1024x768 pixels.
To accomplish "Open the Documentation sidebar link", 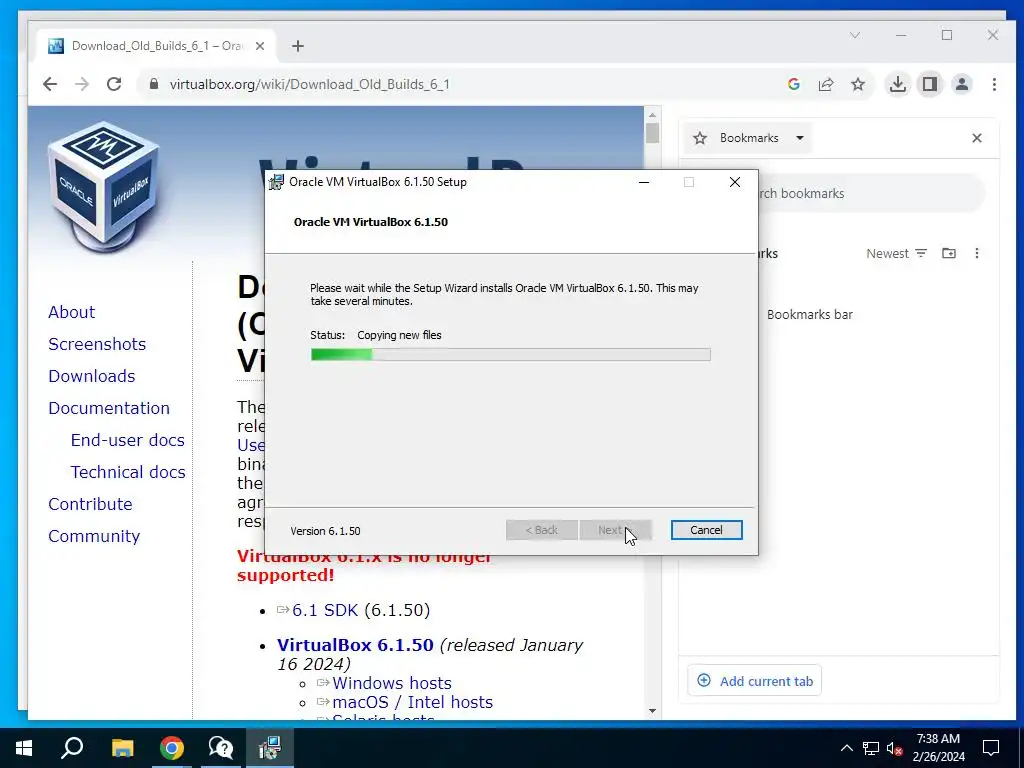I will pos(109,408).
